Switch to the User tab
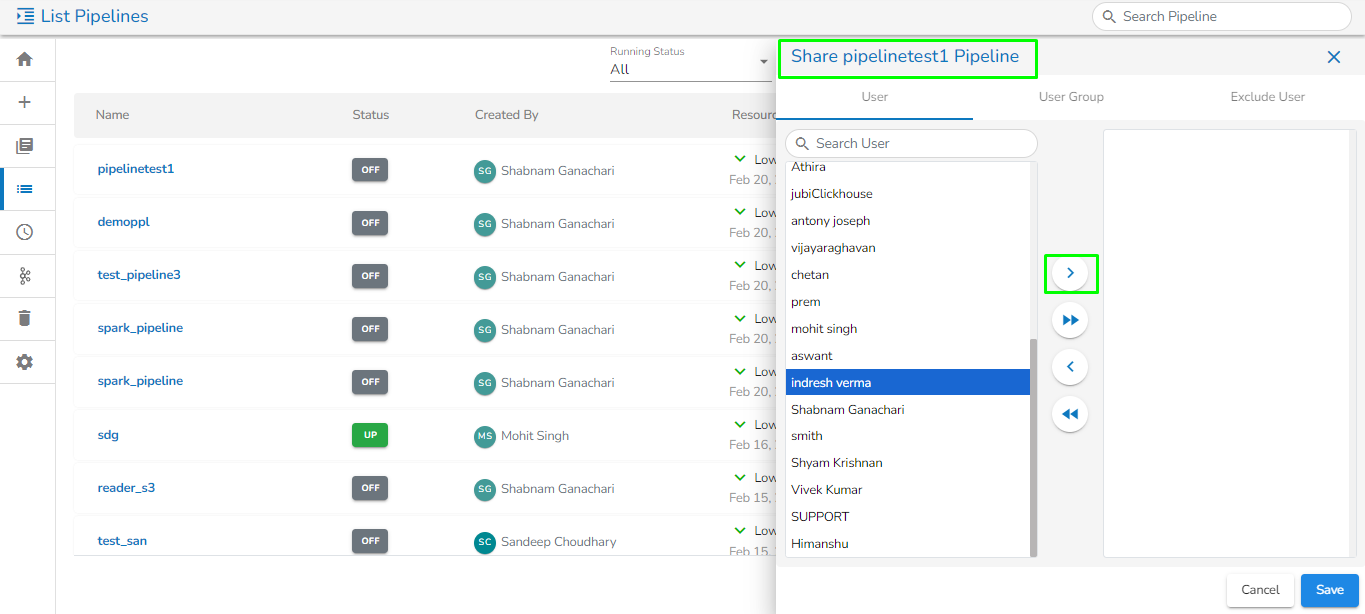This screenshot has height=614, width=1365. point(875,97)
